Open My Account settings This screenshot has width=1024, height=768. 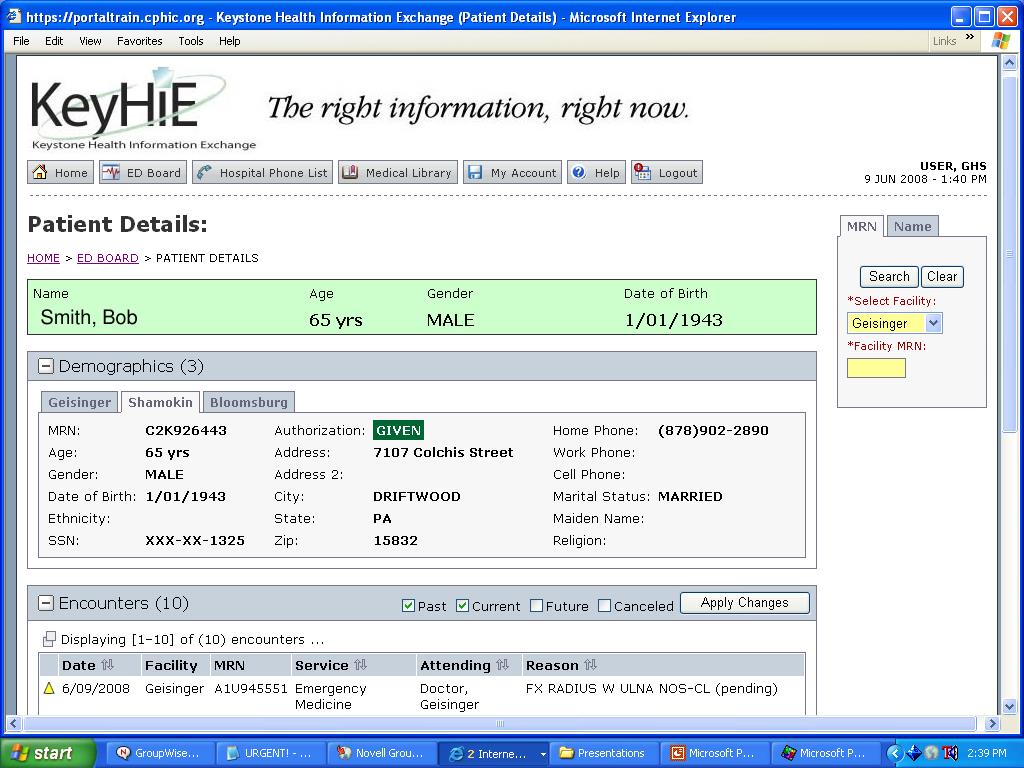click(x=513, y=172)
